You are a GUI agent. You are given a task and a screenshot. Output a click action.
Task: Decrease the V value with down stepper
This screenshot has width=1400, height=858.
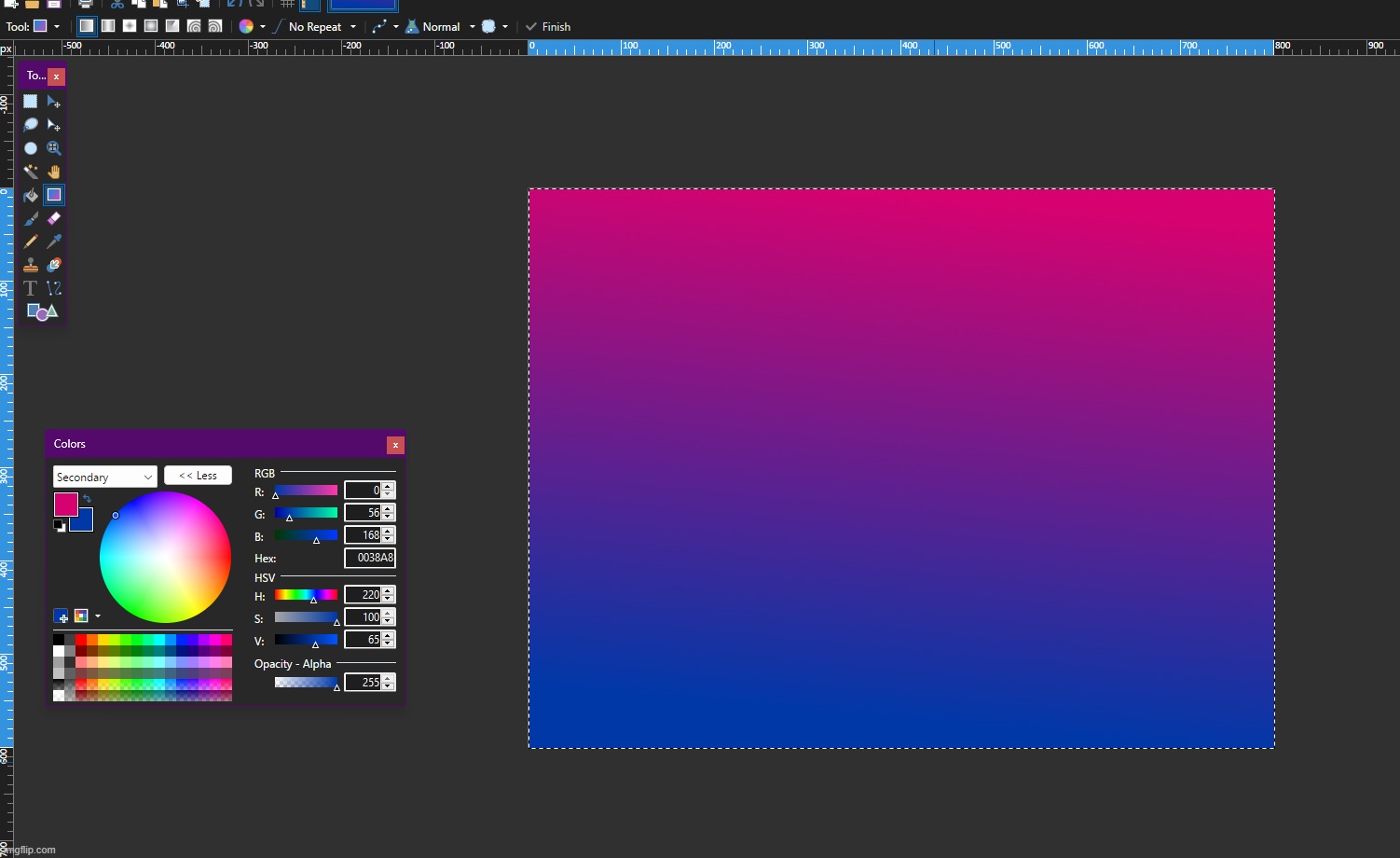389,644
